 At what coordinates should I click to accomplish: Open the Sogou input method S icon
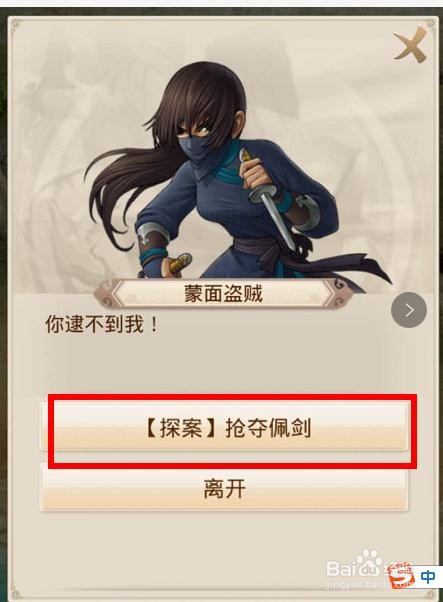[x=402, y=576]
